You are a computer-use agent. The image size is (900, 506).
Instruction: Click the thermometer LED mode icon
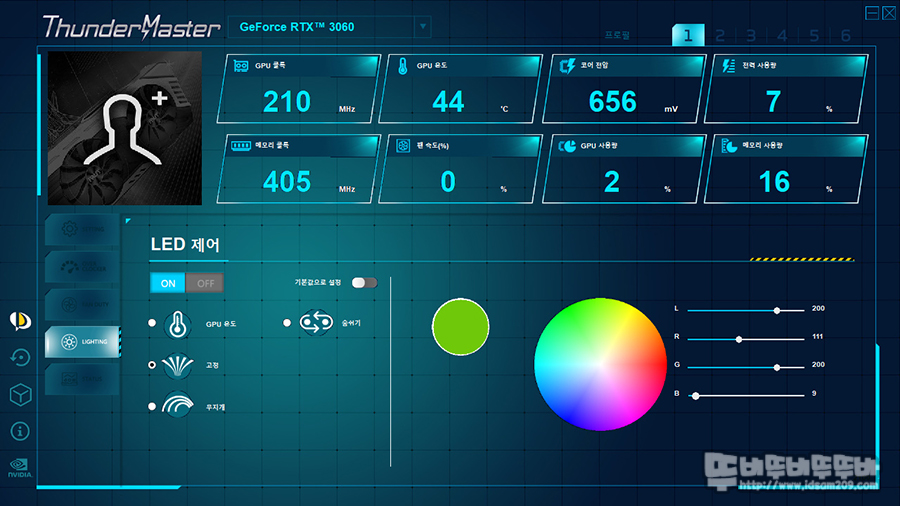click(177, 324)
